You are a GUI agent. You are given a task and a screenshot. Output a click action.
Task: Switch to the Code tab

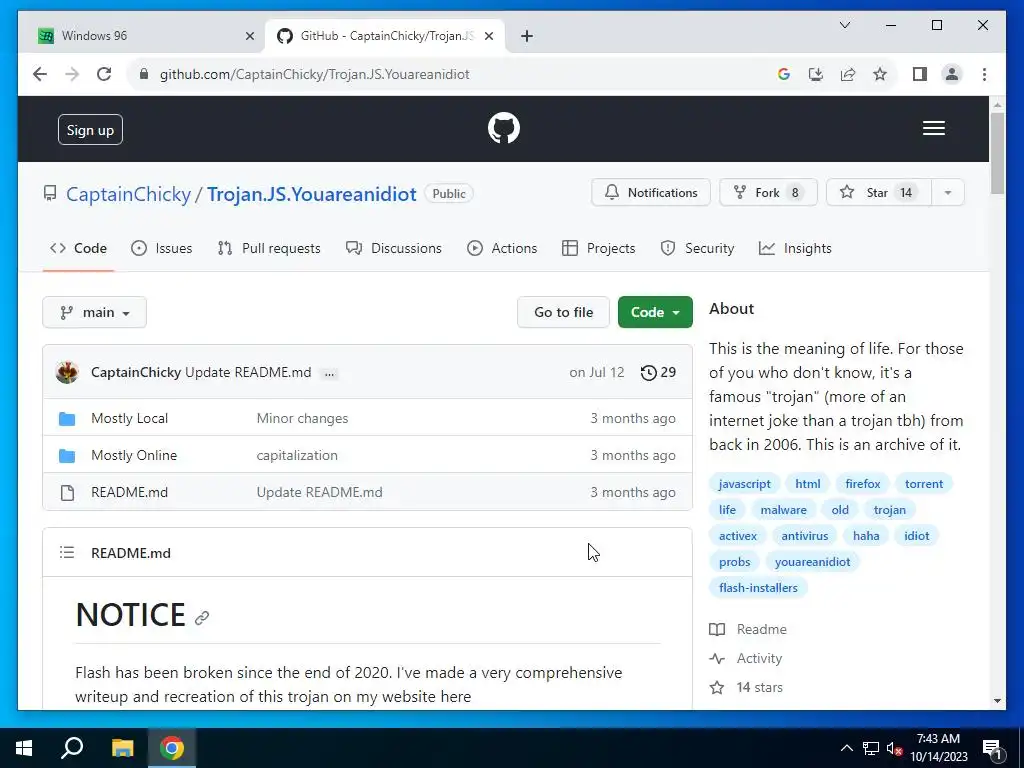point(78,248)
